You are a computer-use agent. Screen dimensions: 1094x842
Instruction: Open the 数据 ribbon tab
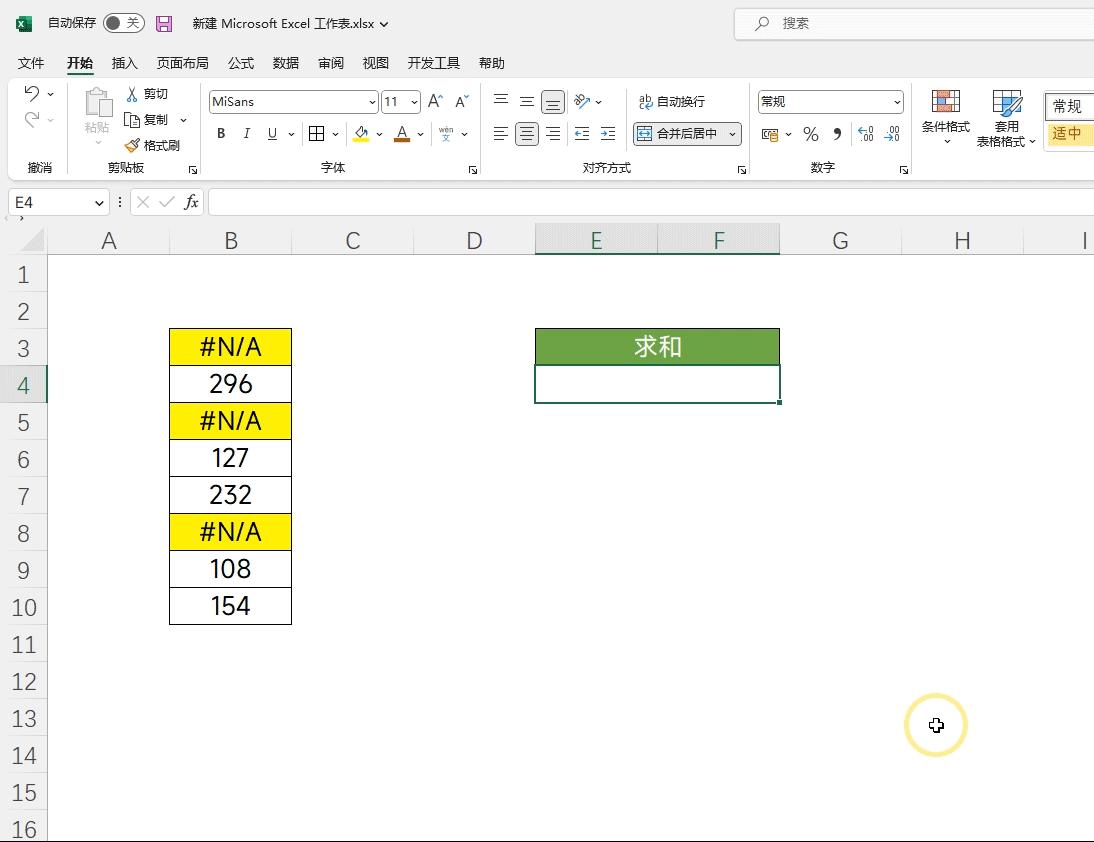coord(285,63)
